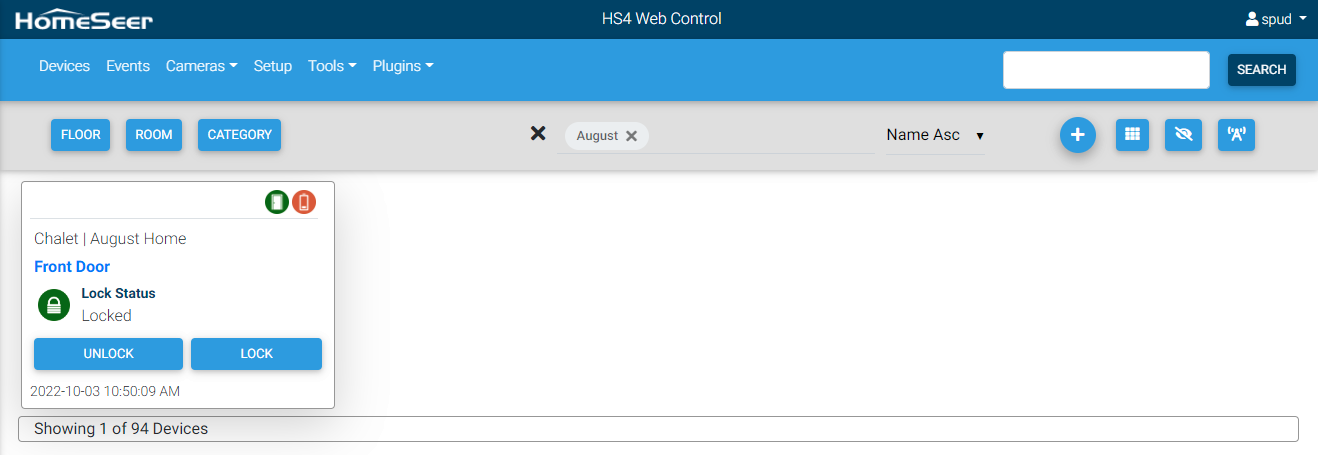The width and height of the screenshot is (1318, 455).
Task: Filter devices by ROOM button
Action: (x=154, y=135)
